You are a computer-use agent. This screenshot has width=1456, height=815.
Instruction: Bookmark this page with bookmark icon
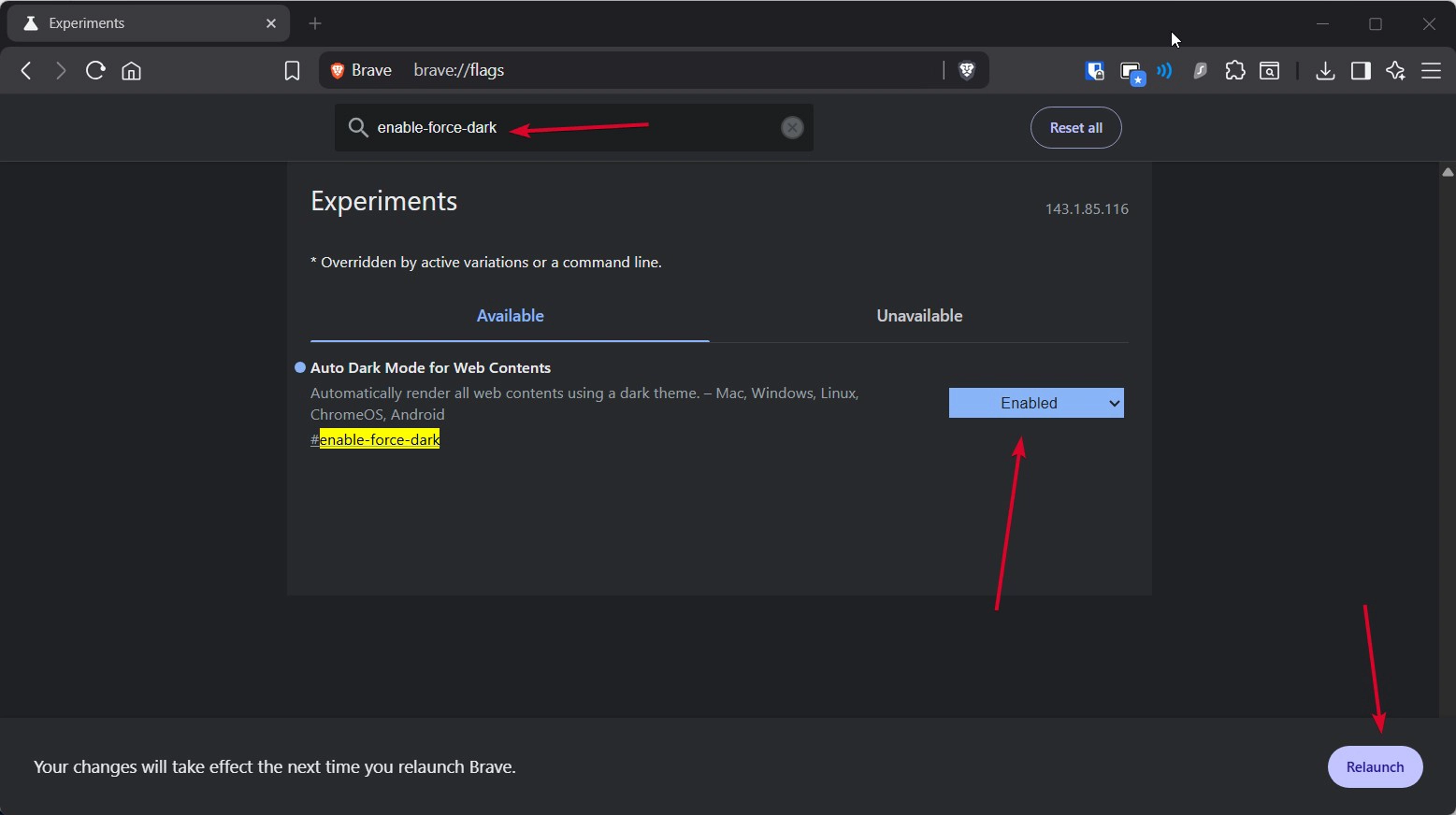click(292, 71)
